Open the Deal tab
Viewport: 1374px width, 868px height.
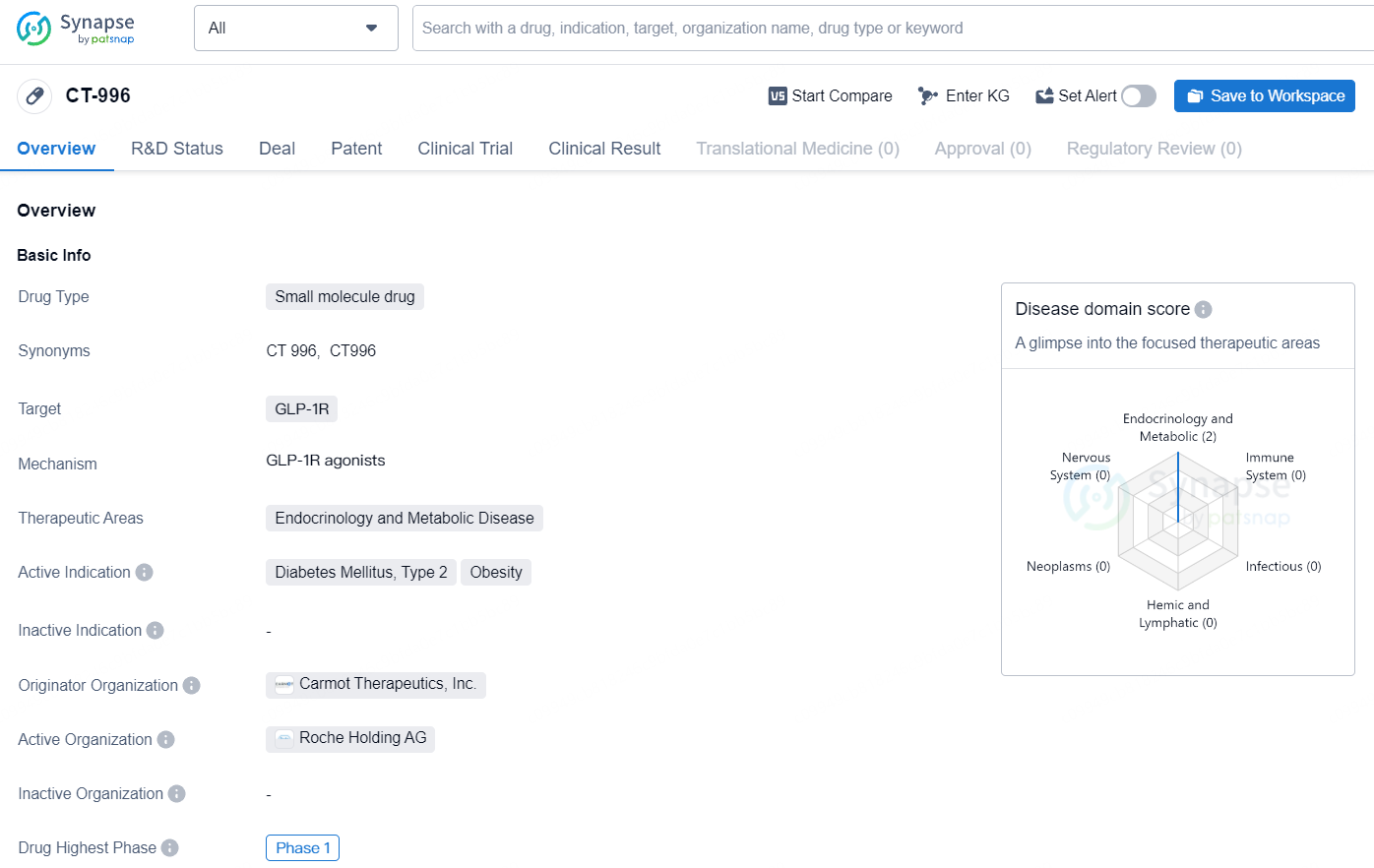277,149
